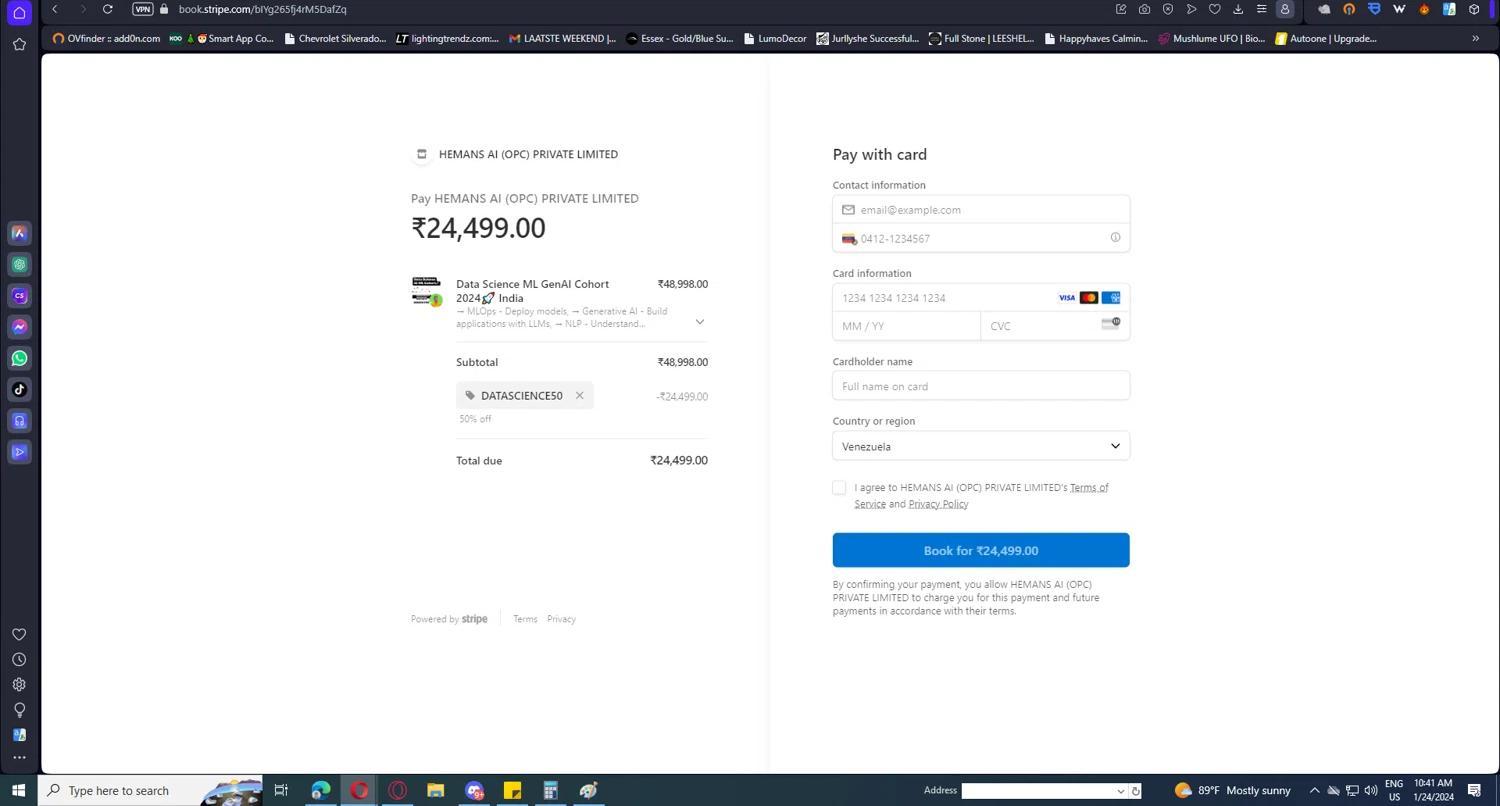Click the card number field

click(981, 298)
